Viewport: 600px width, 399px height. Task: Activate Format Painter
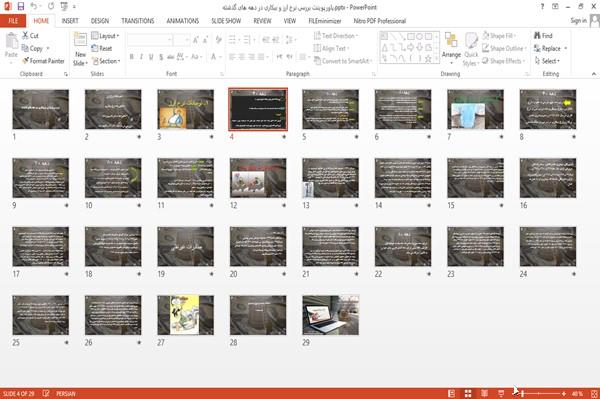[x=43, y=61]
